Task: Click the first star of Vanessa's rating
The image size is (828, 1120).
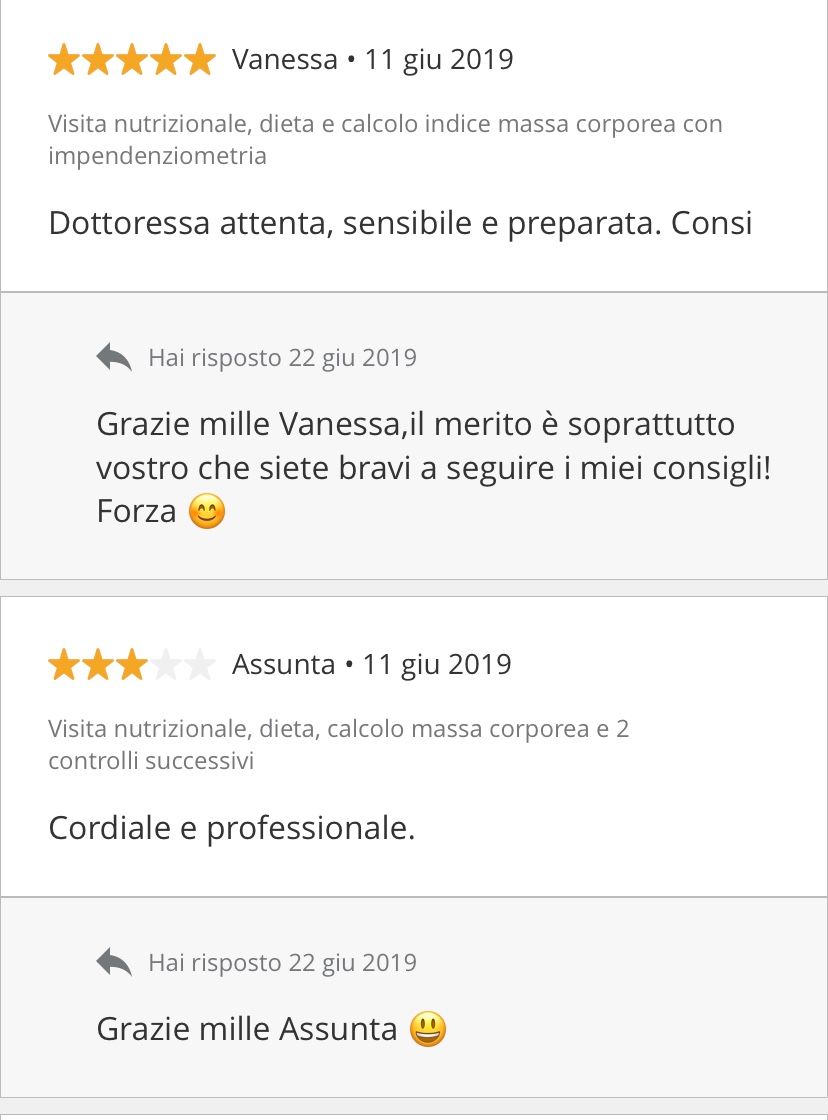Action: [x=64, y=60]
